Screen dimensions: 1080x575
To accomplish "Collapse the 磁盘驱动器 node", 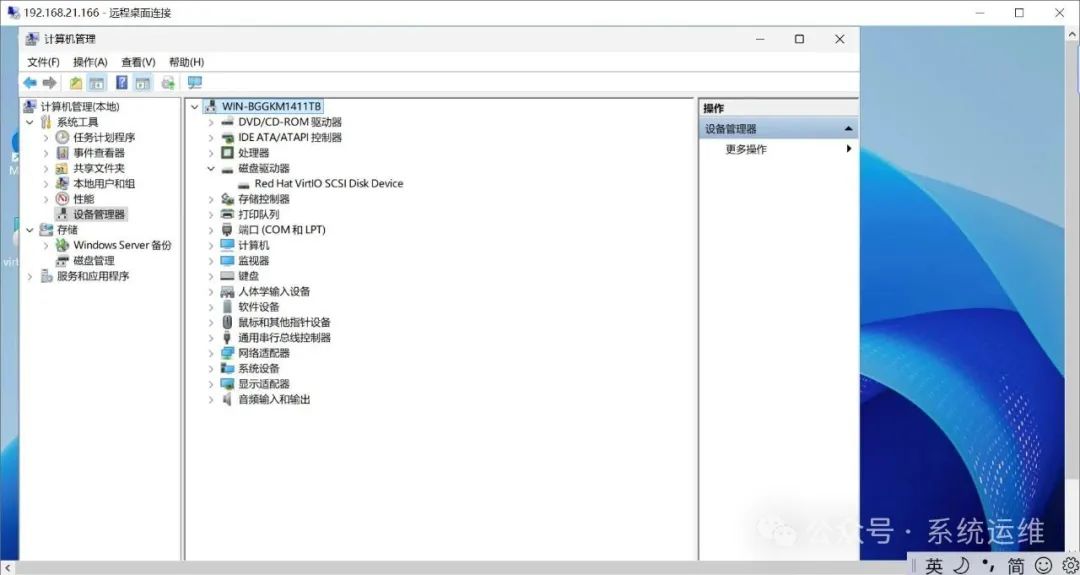I will coord(211,169).
